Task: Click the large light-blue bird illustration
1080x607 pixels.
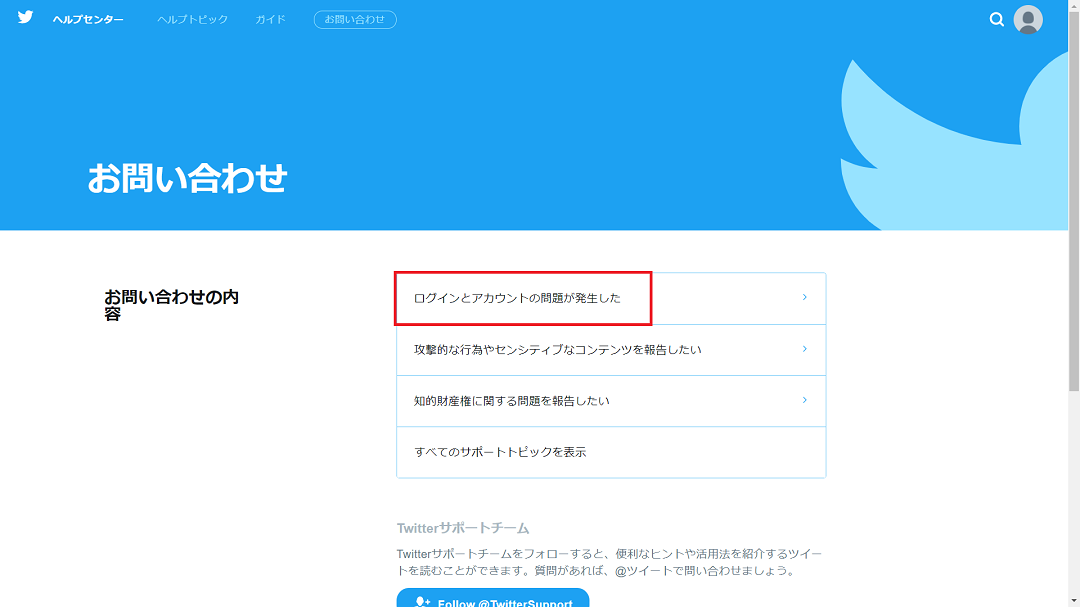Action: (950, 140)
